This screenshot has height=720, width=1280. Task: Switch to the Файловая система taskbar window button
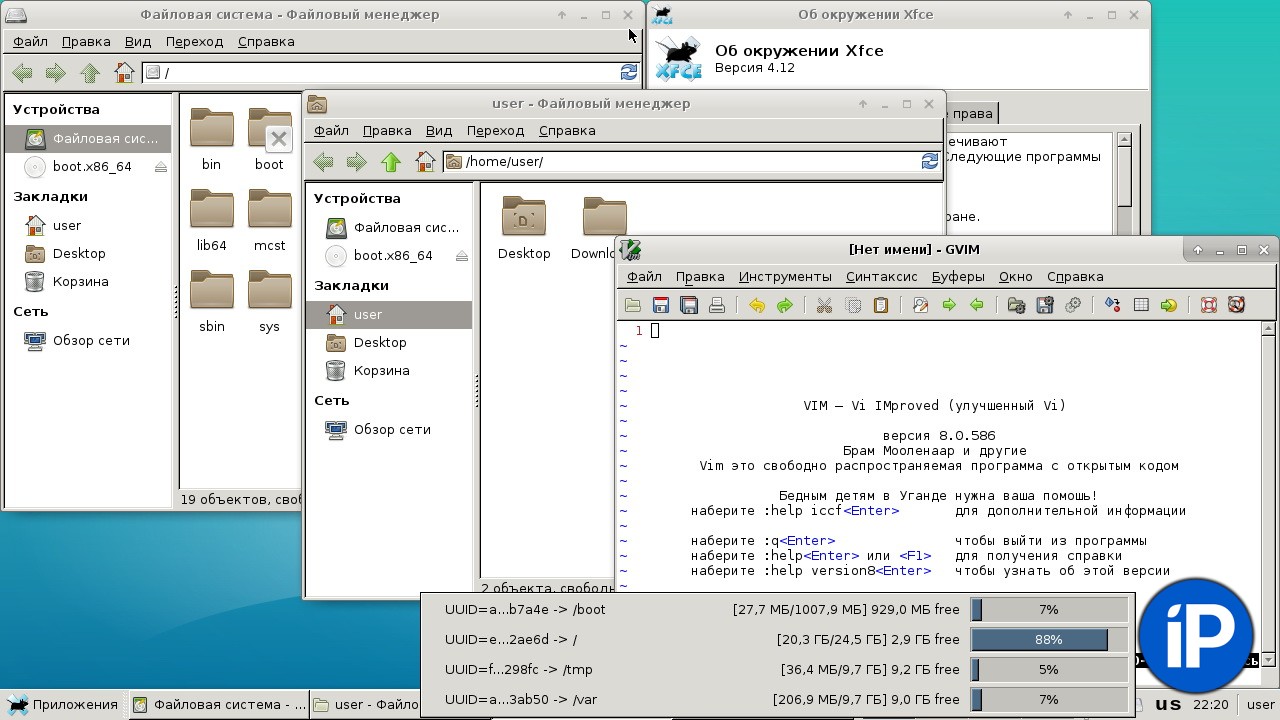(219, 704)
